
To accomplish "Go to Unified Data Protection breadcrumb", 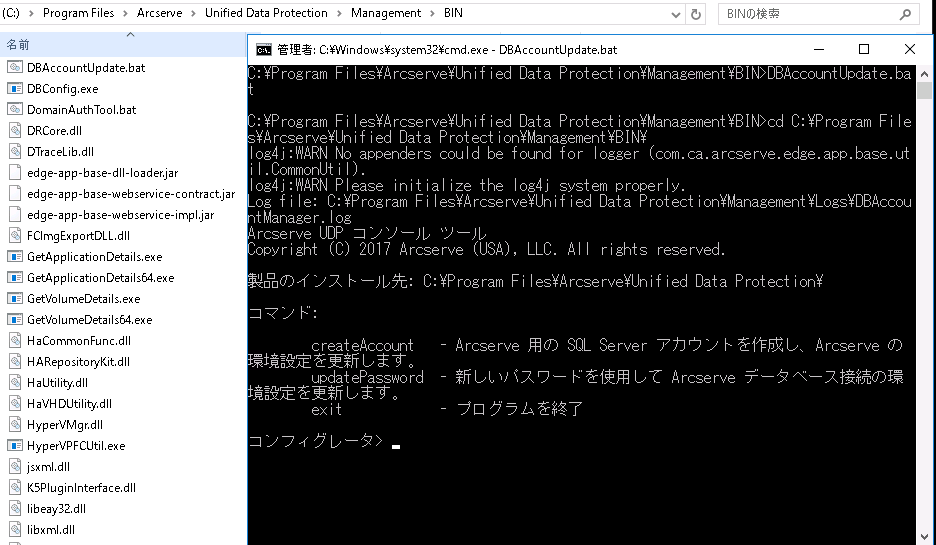I will click(266, 13).
